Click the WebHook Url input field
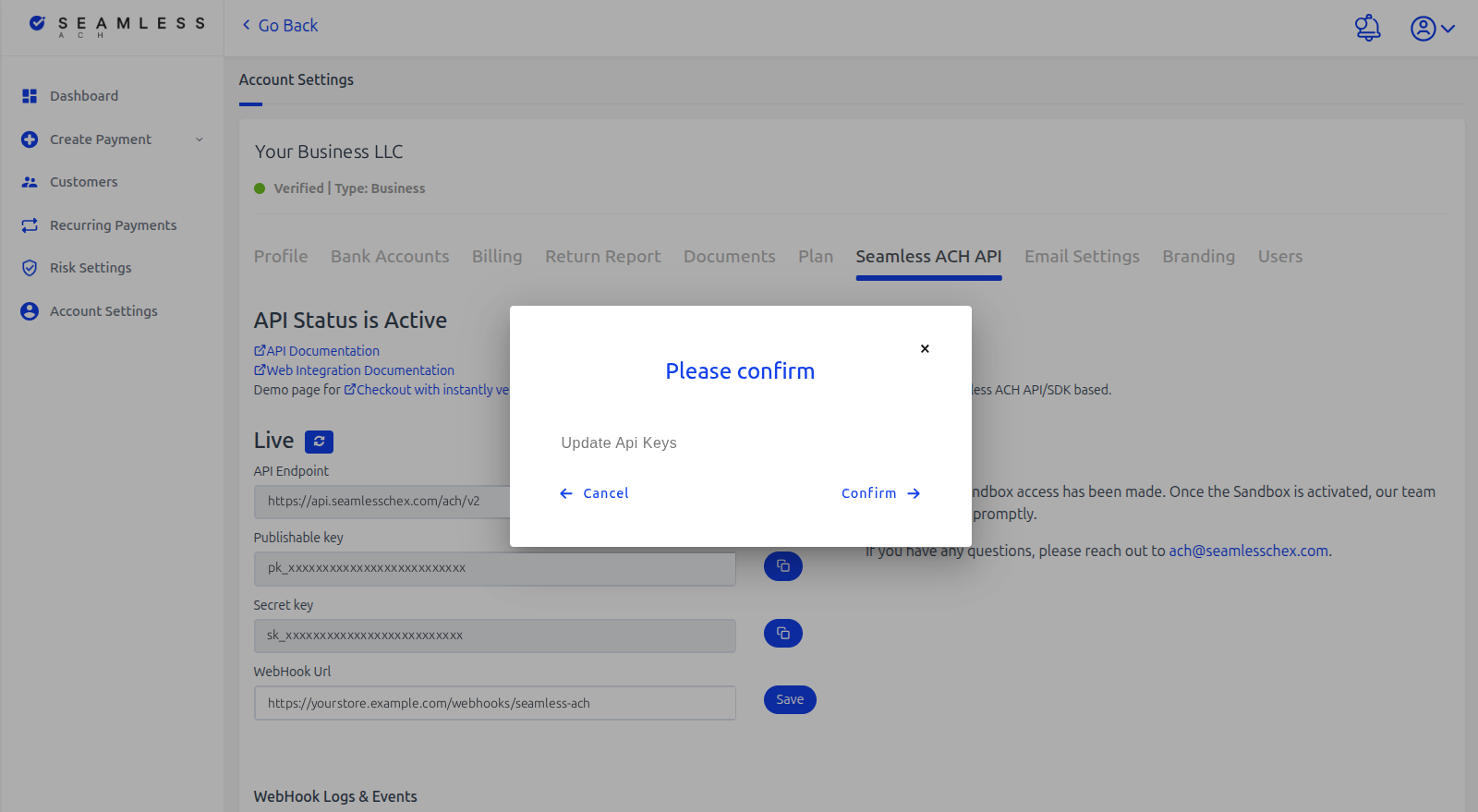The width and height of the screenshot is (1478, 812). [495, 703]
